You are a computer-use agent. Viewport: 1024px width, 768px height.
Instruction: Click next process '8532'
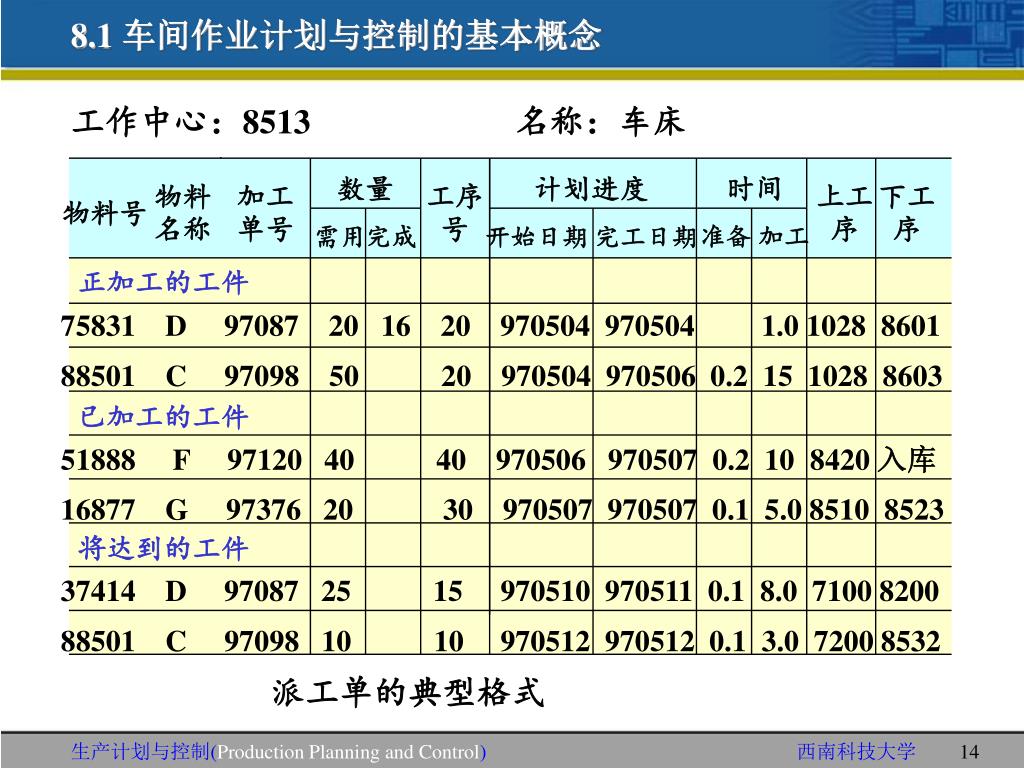tap(911, 641)
